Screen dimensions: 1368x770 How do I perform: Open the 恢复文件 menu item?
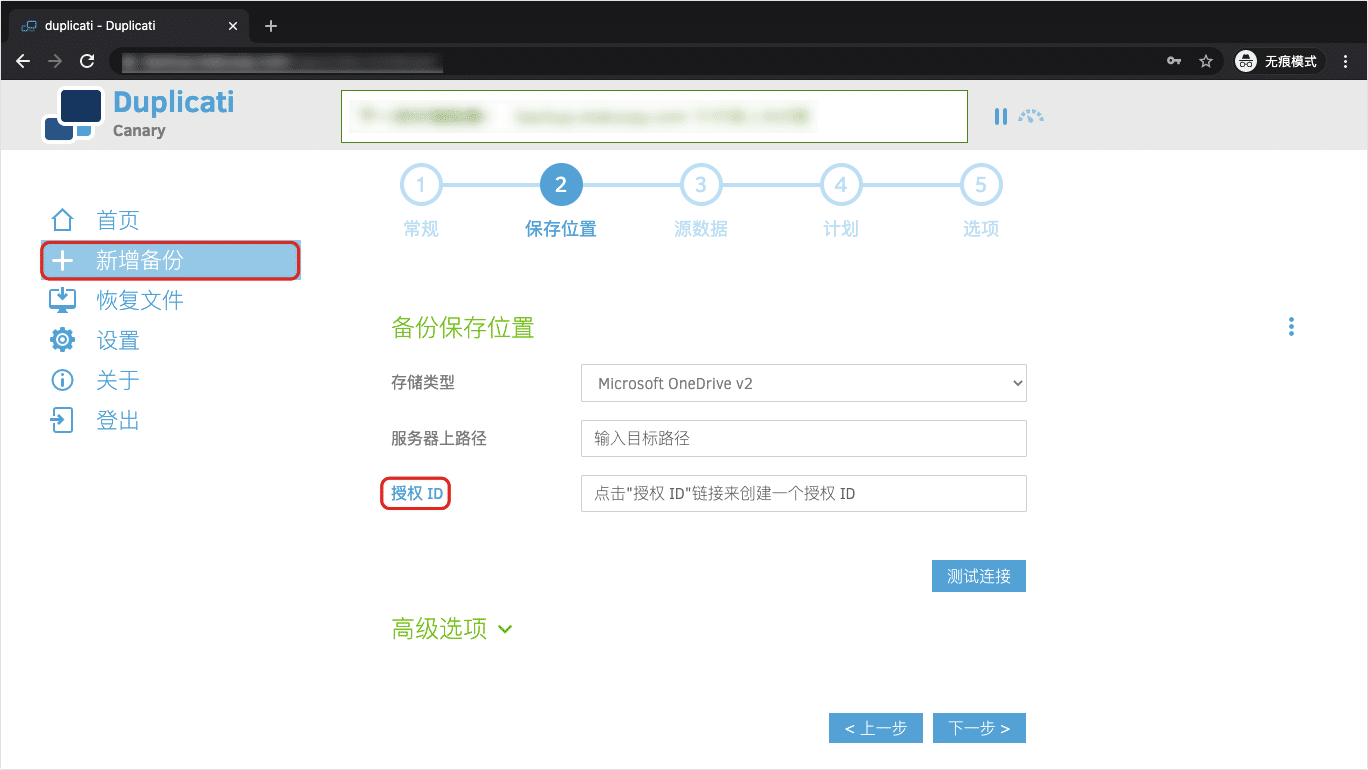coord(140,300)
